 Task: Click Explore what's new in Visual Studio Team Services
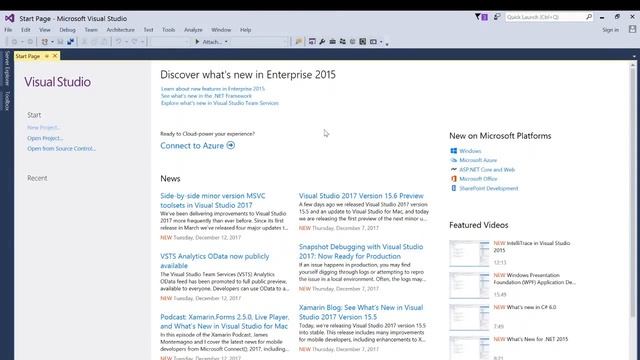[x=220, y=103]
